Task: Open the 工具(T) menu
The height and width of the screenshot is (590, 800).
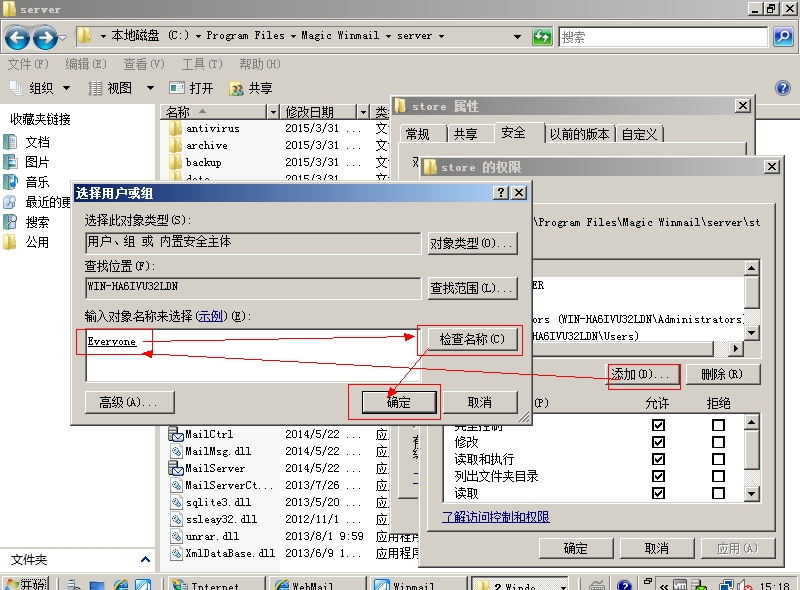Action: click(x=202, y=64)
